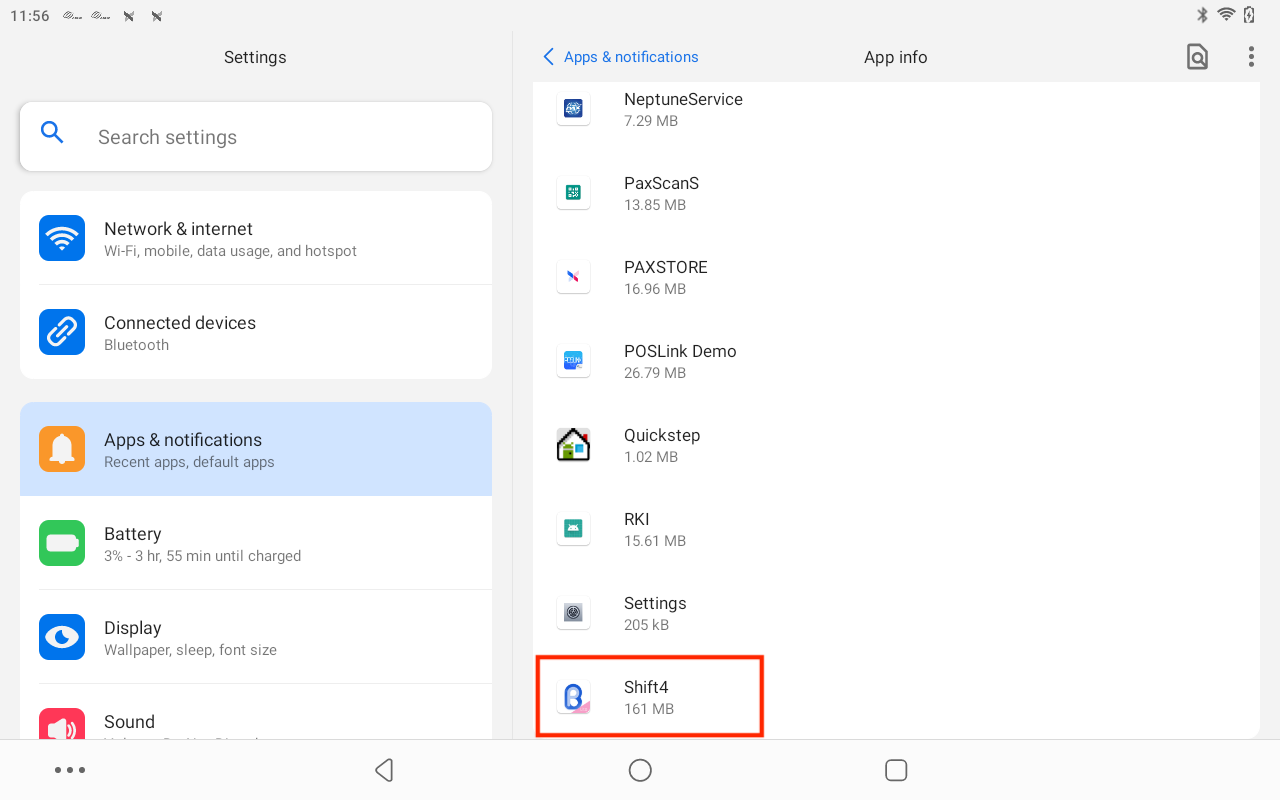Click the Bluetooth status icon
This screenshot has width=1280, height=800.
1203,15
